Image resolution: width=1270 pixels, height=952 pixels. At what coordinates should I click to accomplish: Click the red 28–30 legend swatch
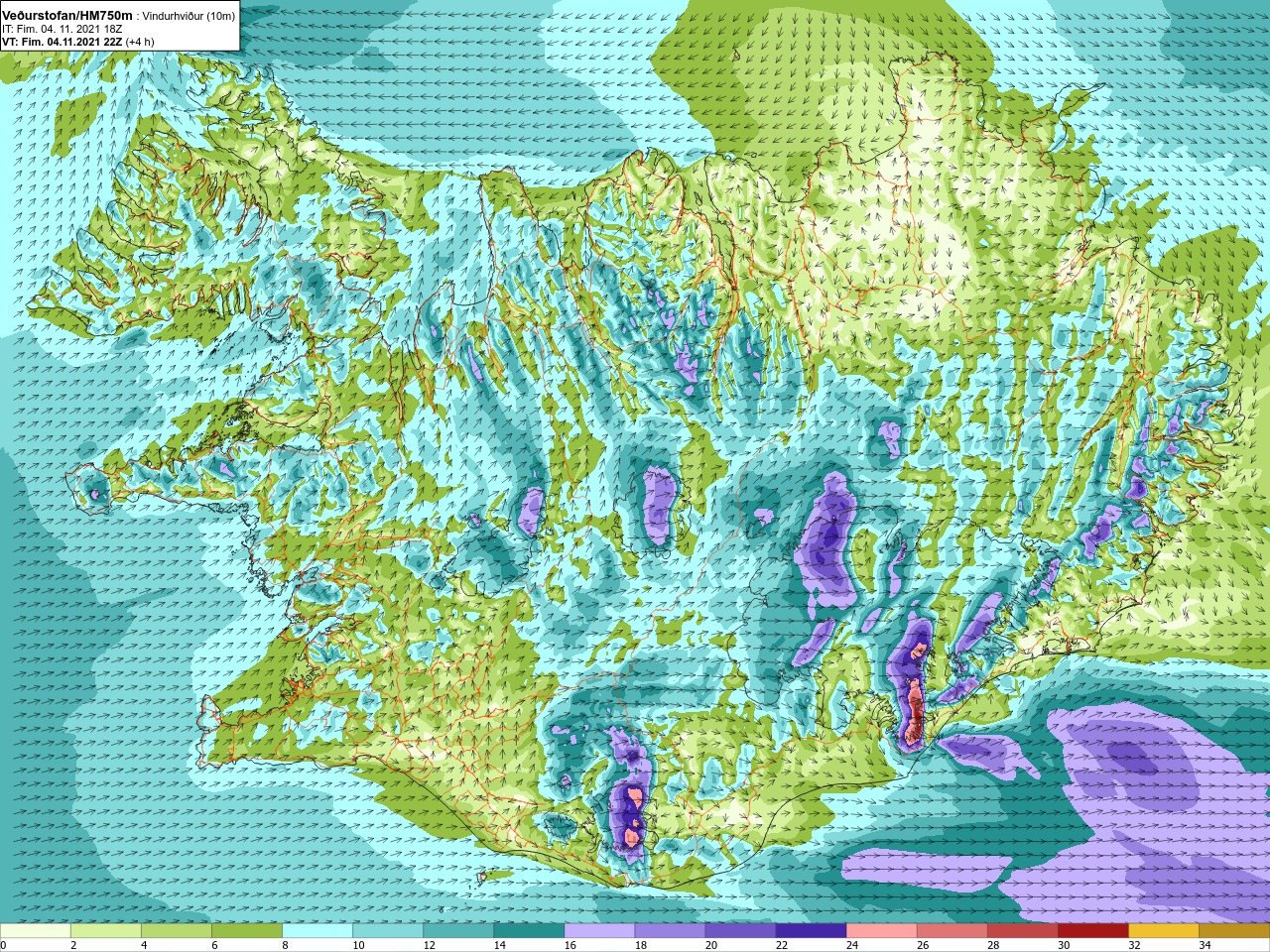pyautogui.click(x=1022, y=931)
